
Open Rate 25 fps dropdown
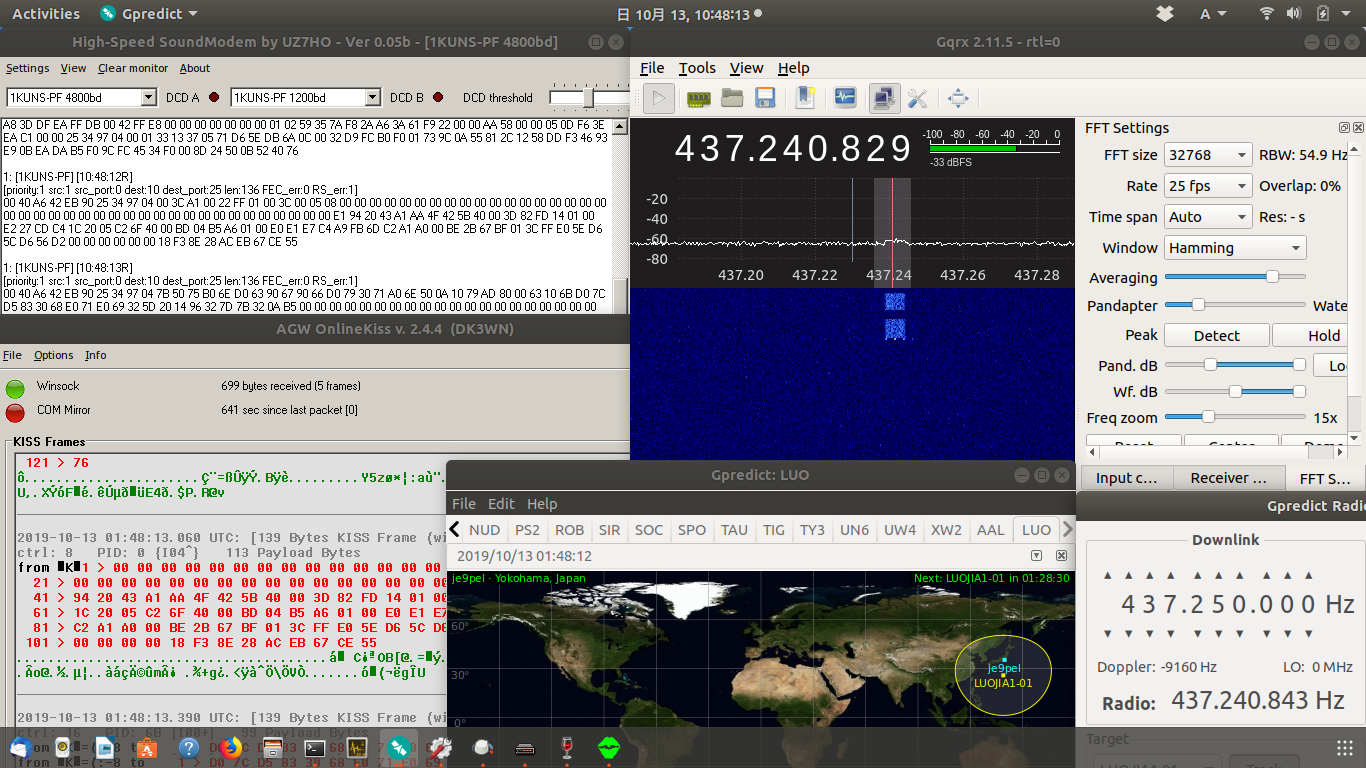[1208, 186]
